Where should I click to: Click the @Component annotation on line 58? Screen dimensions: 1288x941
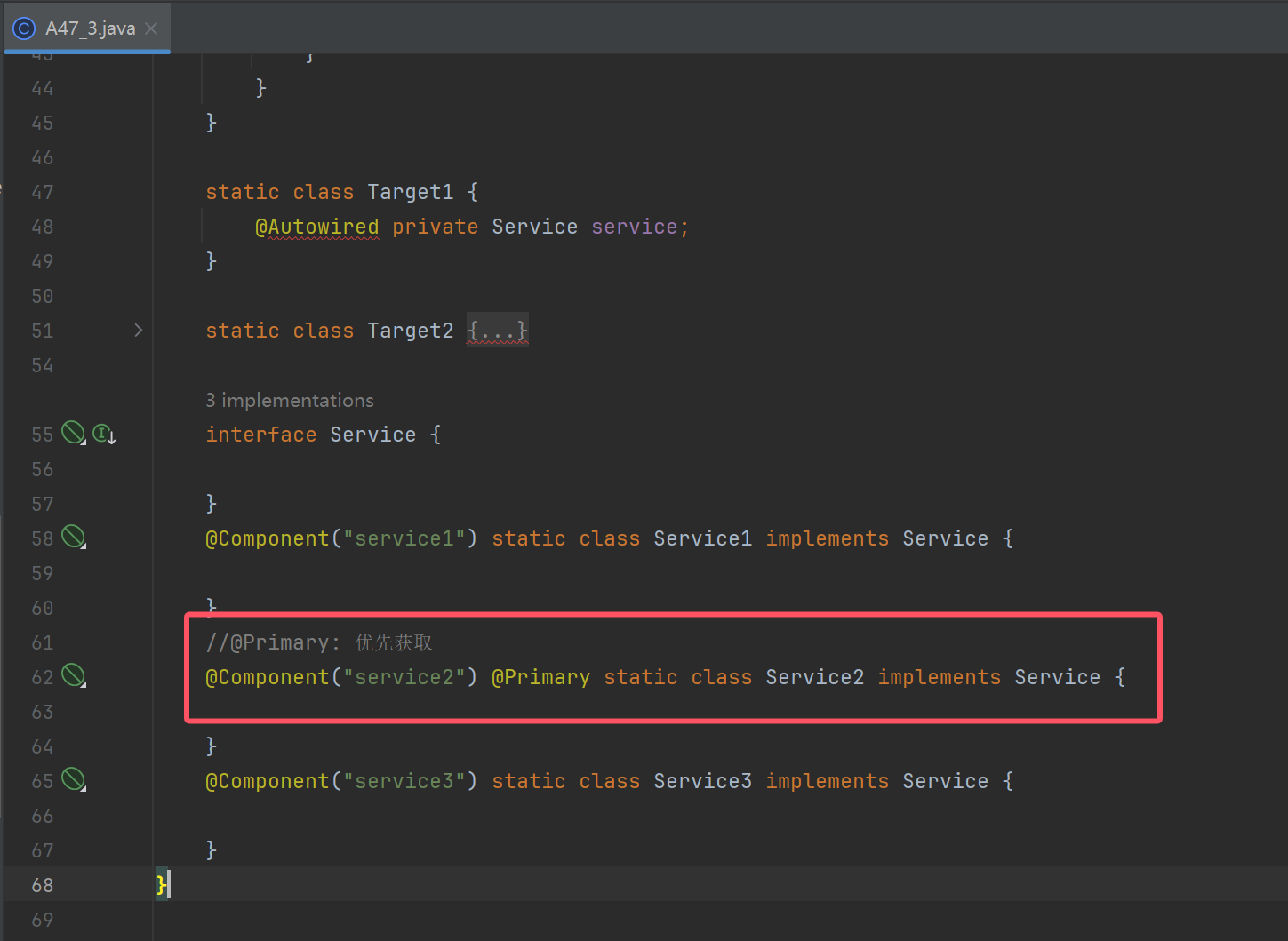coord(268,538)
